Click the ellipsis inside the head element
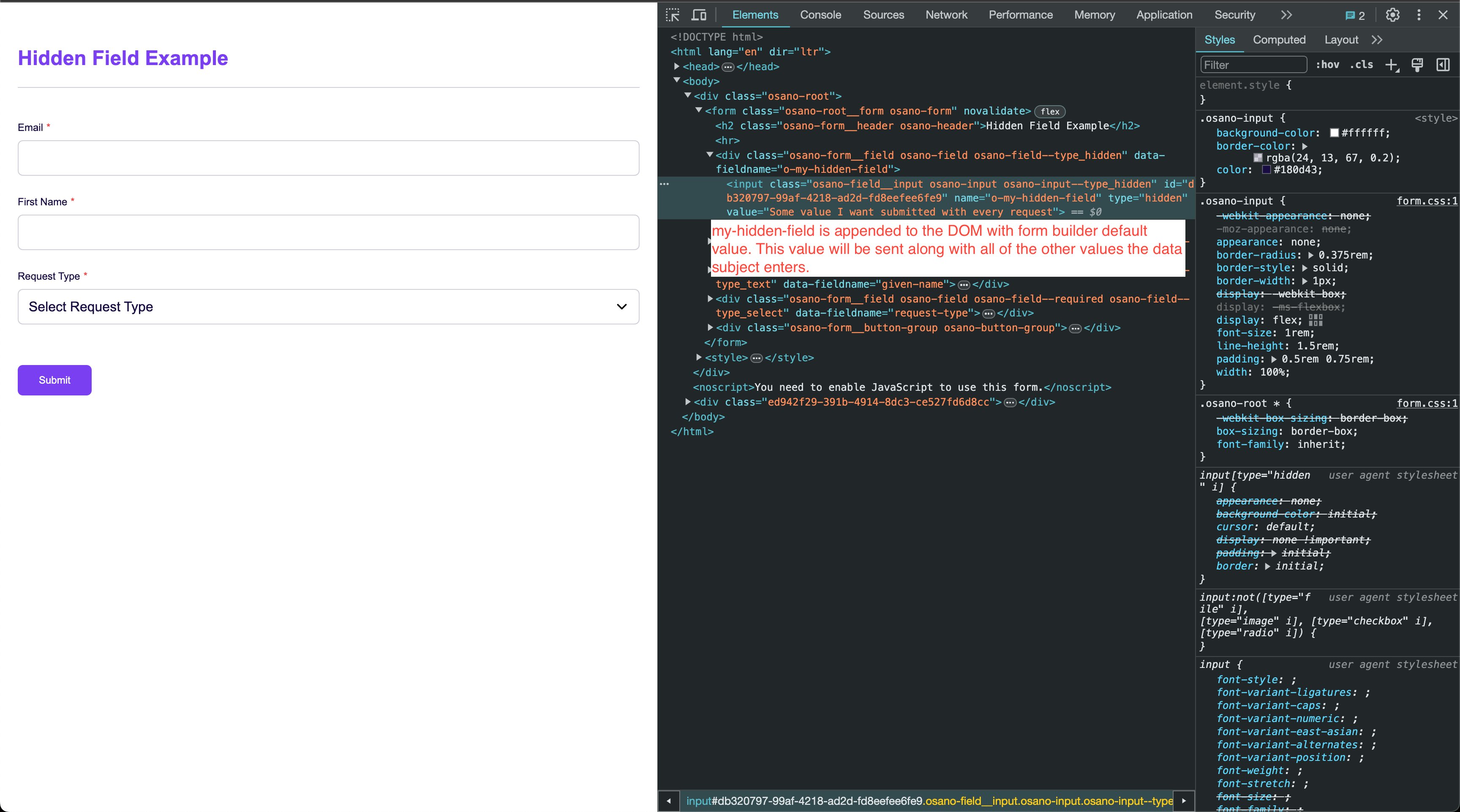 click(728, 68)
